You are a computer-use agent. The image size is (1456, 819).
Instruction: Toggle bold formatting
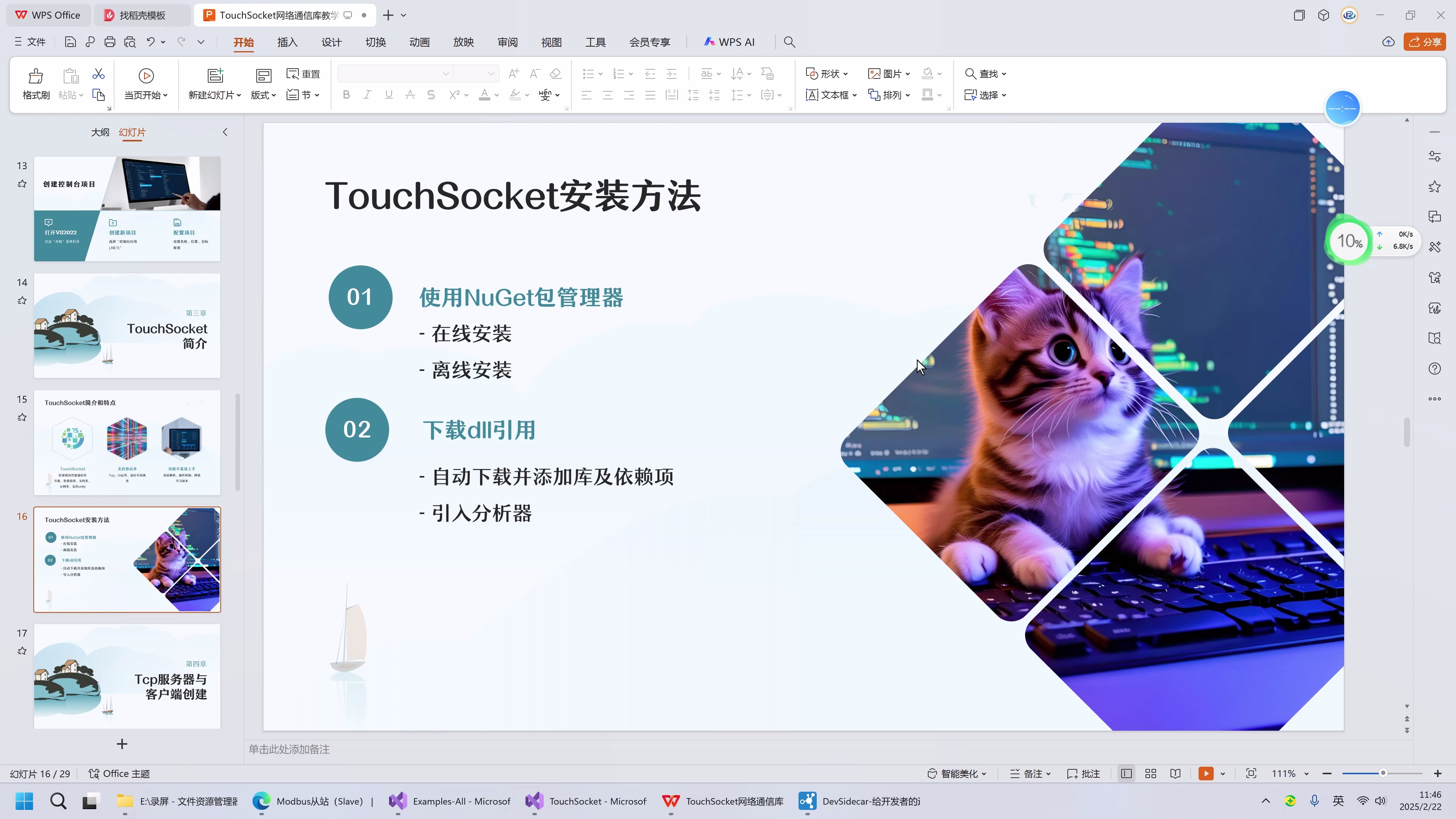(346, 95)
